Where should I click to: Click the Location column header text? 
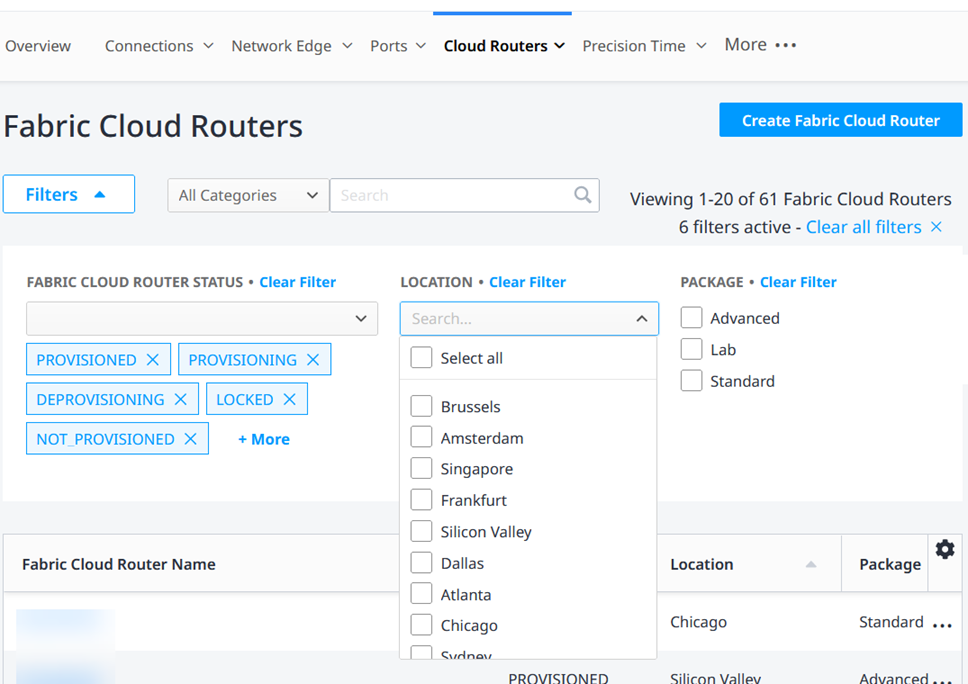(701, 564)
